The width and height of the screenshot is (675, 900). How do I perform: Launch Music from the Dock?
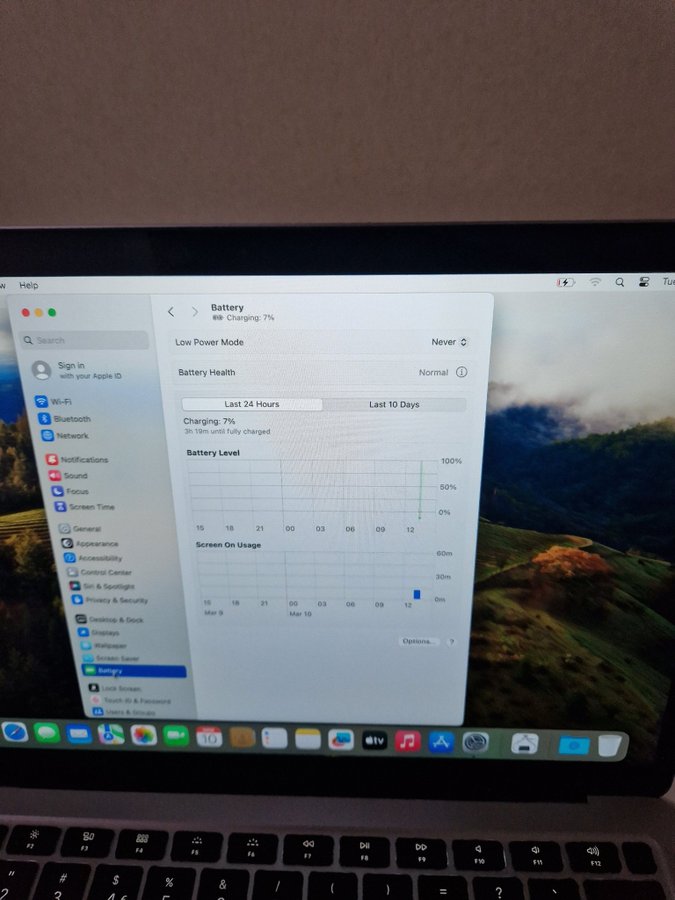pos(407,741)
